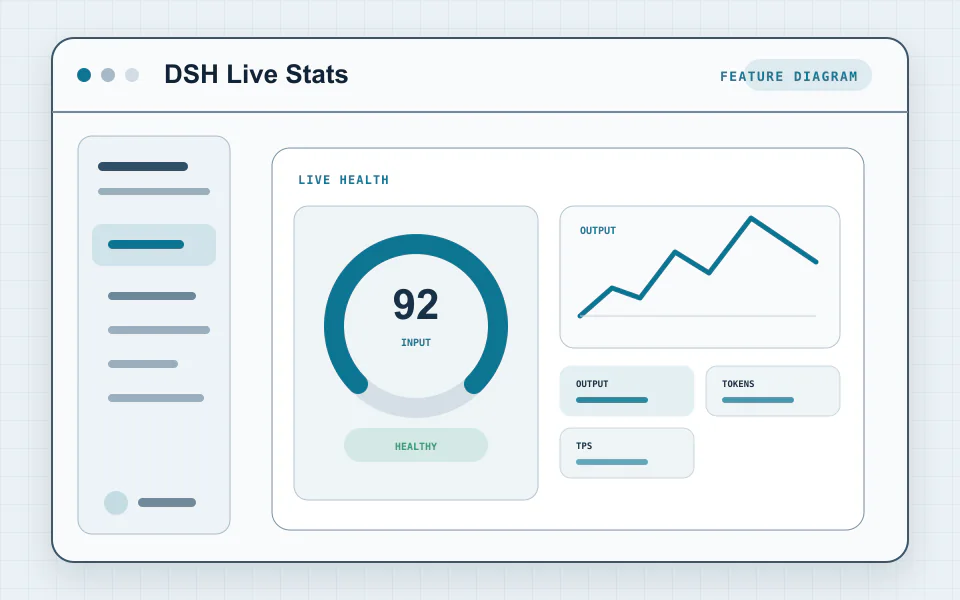Click the progress bar in TPS card
The width and height of the screenshot is (960, 600).
tap(612, 462)
